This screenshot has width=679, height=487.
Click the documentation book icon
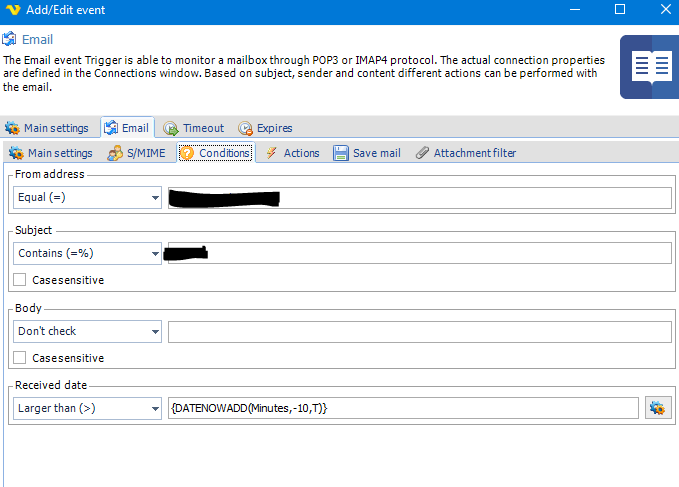tap(649, 67)
